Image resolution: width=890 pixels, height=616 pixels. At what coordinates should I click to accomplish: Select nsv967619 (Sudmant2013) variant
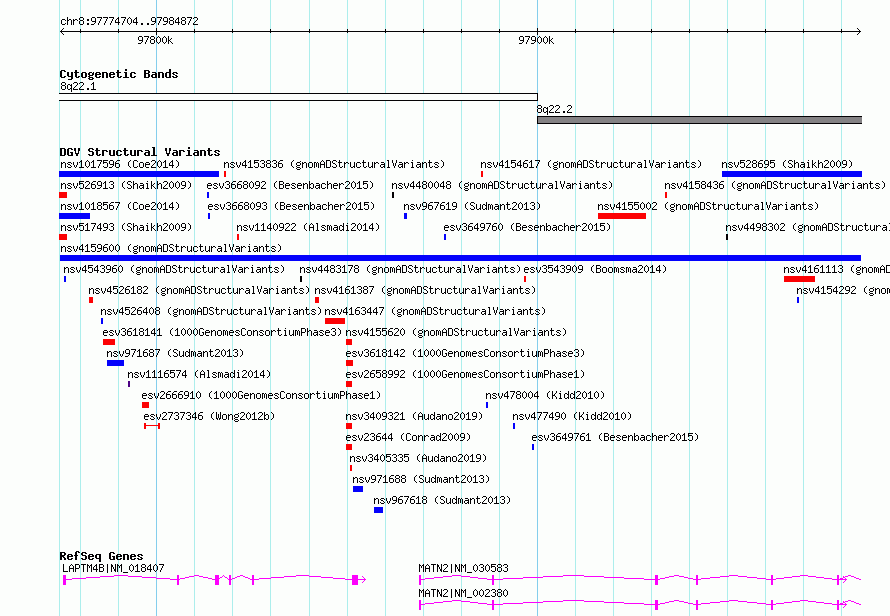click(x=472, y=206)
